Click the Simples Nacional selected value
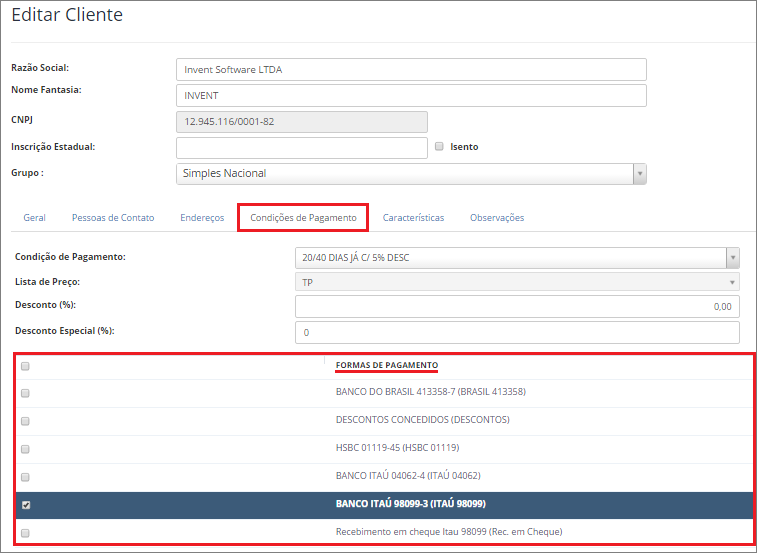The width and height of the screenshot is (757, 553). tap(224, 173)
